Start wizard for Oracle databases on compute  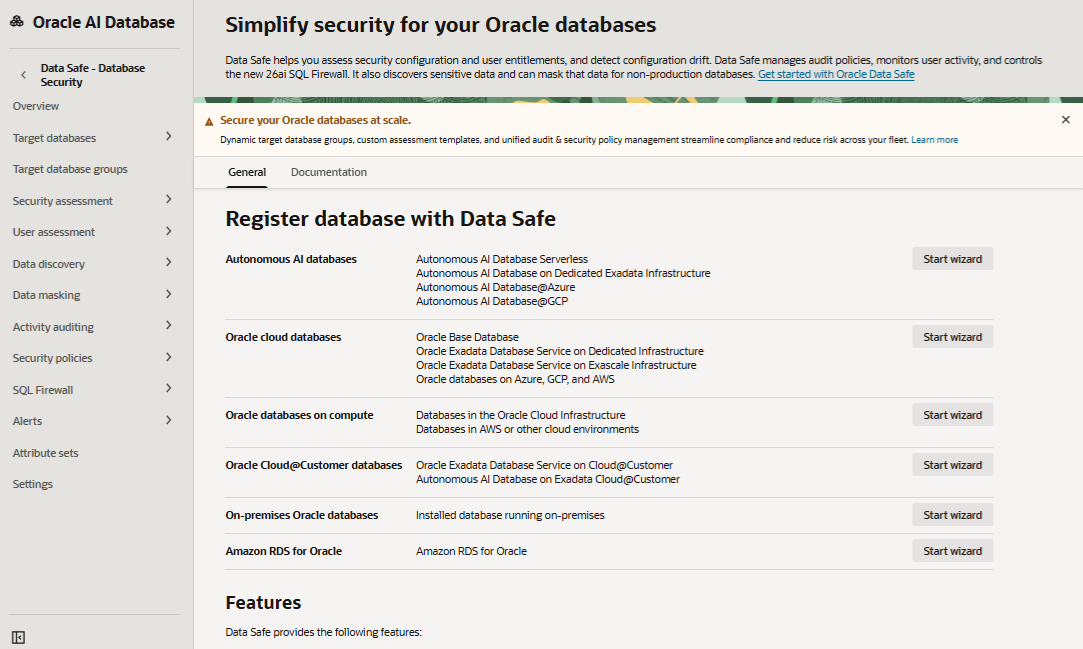point(952,415)
